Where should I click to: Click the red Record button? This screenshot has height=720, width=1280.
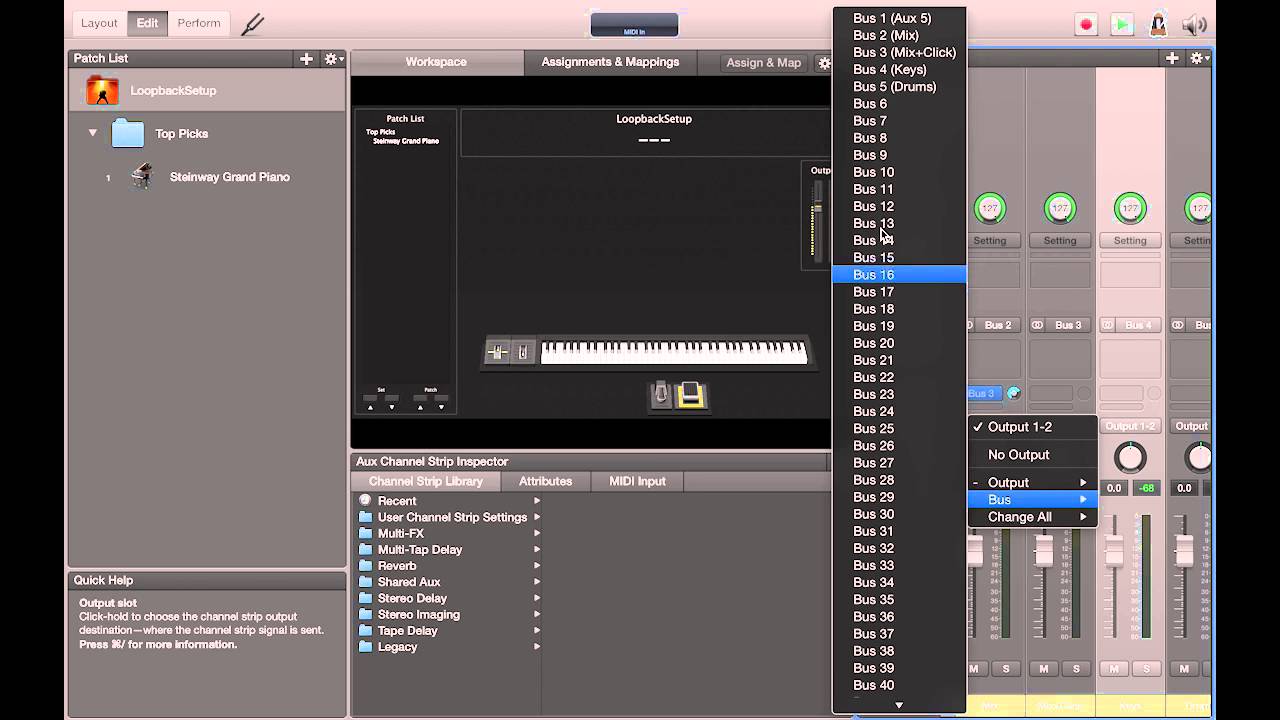(1086, 25)
